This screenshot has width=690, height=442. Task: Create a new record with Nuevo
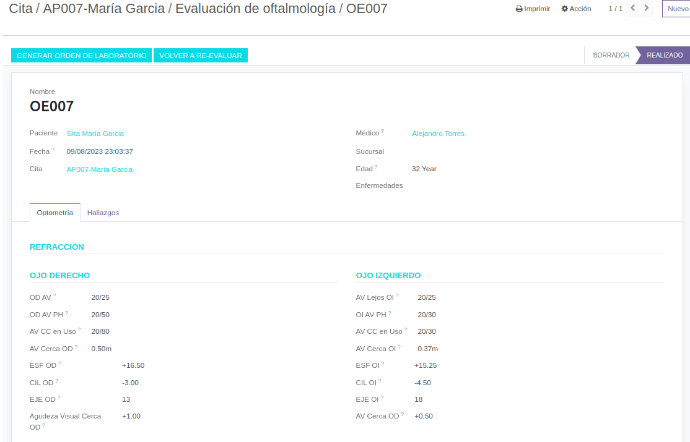click(677, 8)
